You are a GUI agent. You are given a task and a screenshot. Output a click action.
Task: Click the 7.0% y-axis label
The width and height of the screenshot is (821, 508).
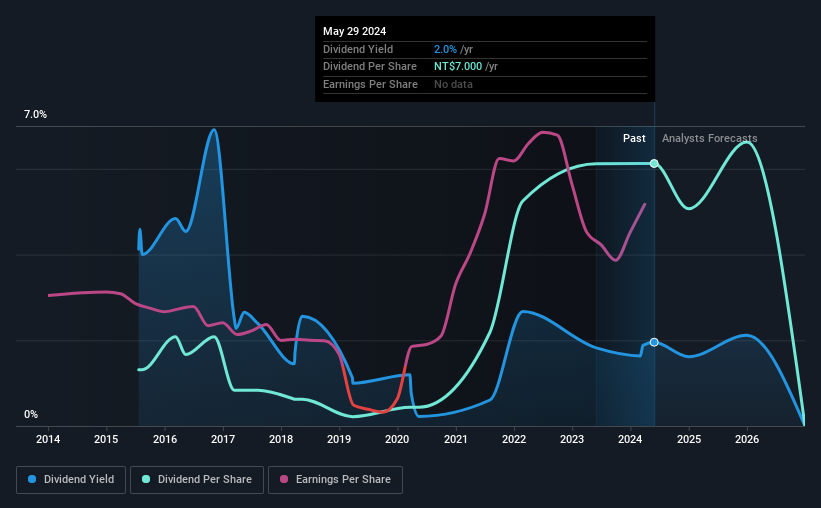click(x=35, y=115)
